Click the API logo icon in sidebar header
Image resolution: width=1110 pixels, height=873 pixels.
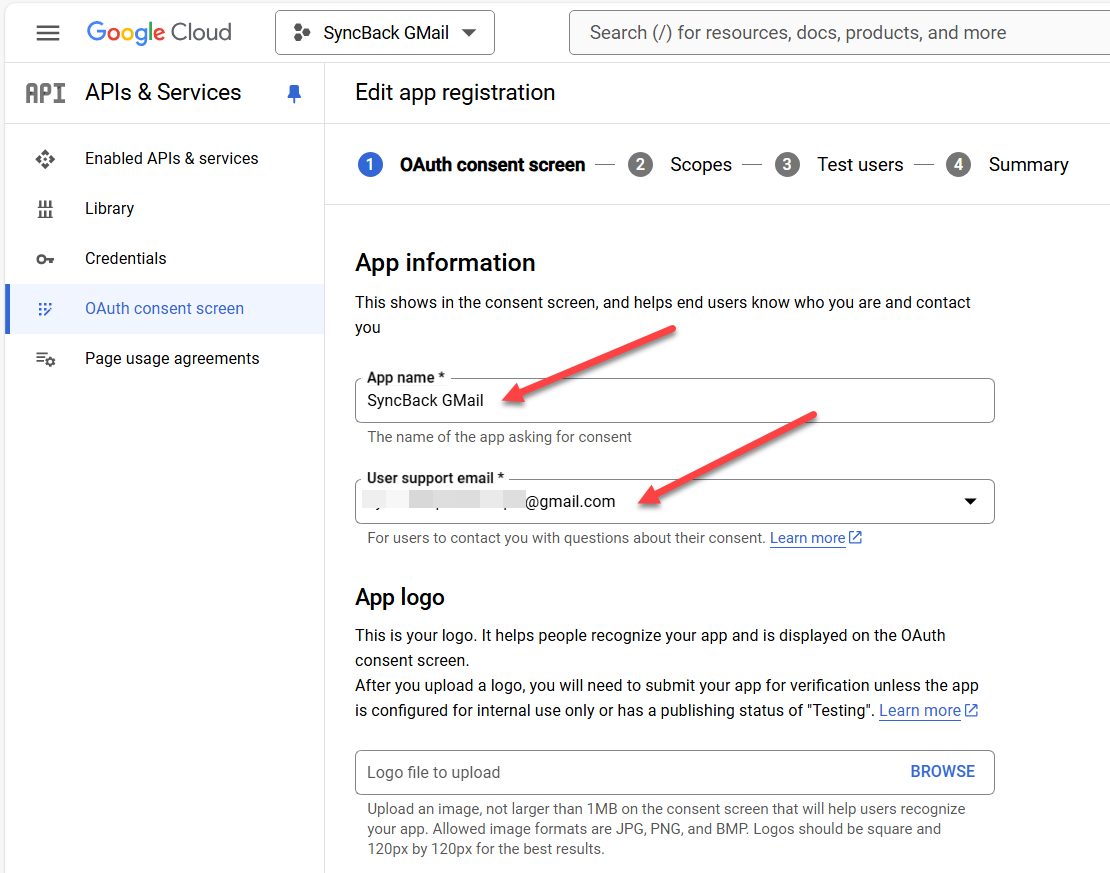pyautogui.click(x=45, y=93)
